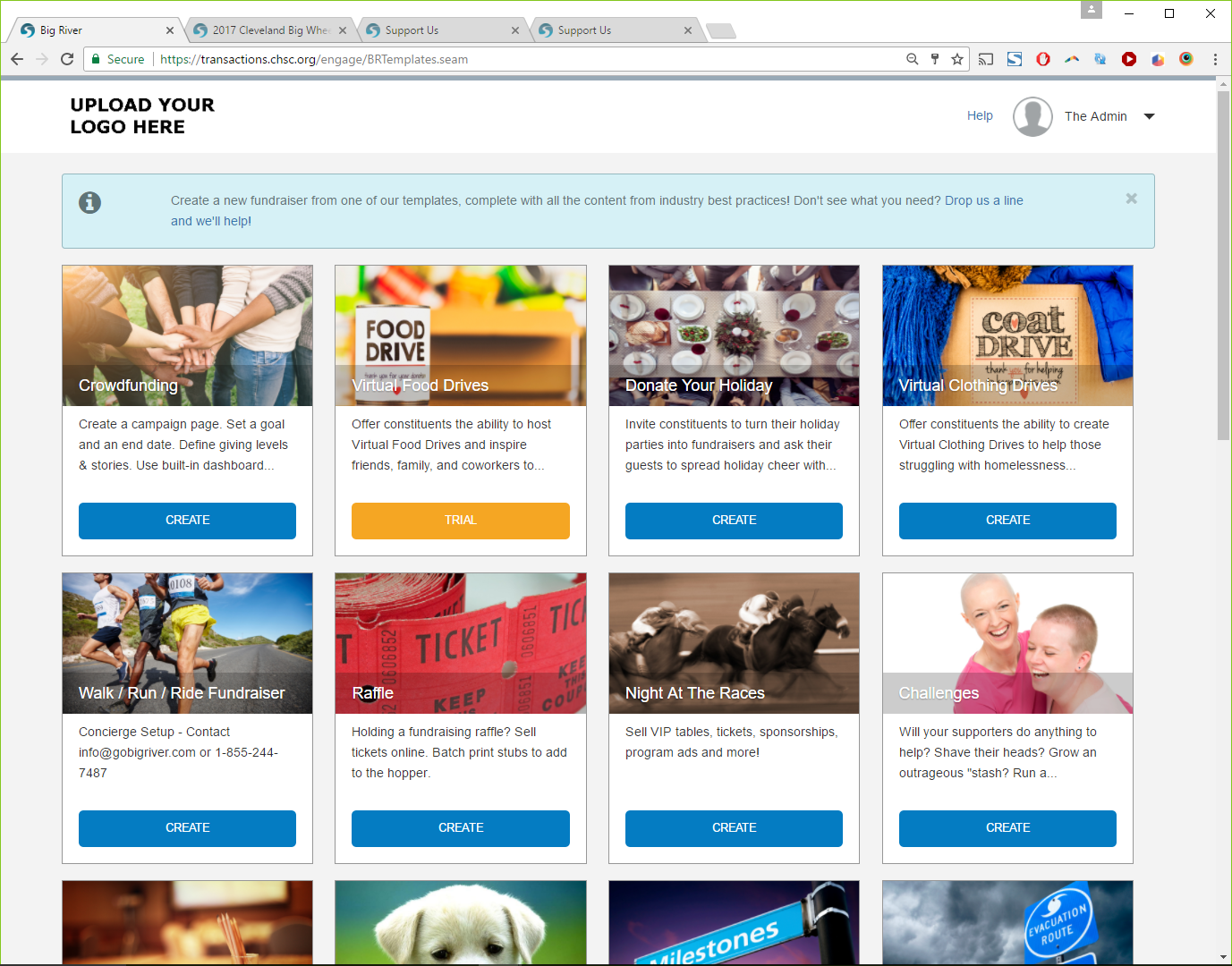Open the Opera-style red O extension

pyautogui.click(x=1043, y=59)
